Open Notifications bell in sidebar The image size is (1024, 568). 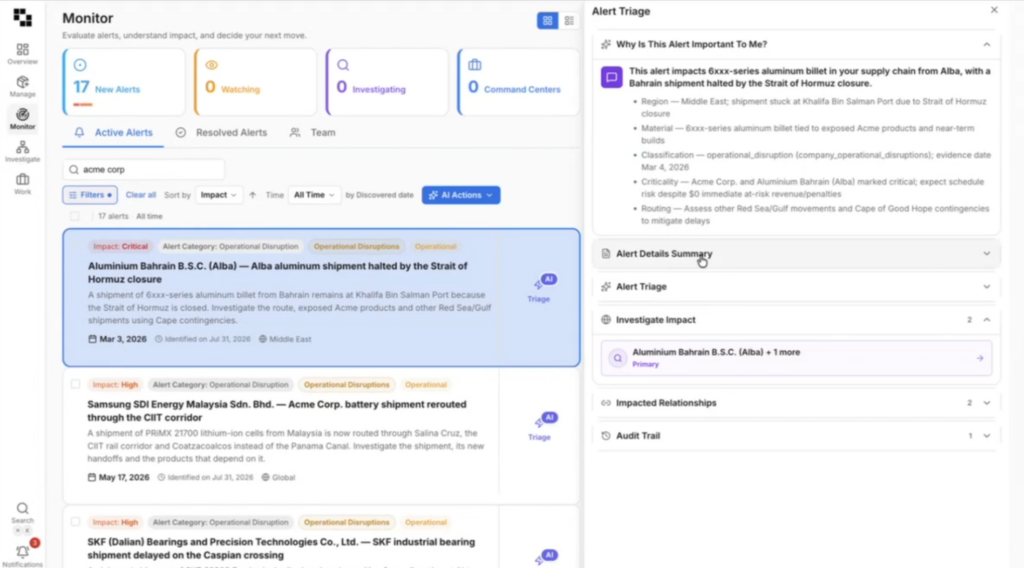(22, 554)
